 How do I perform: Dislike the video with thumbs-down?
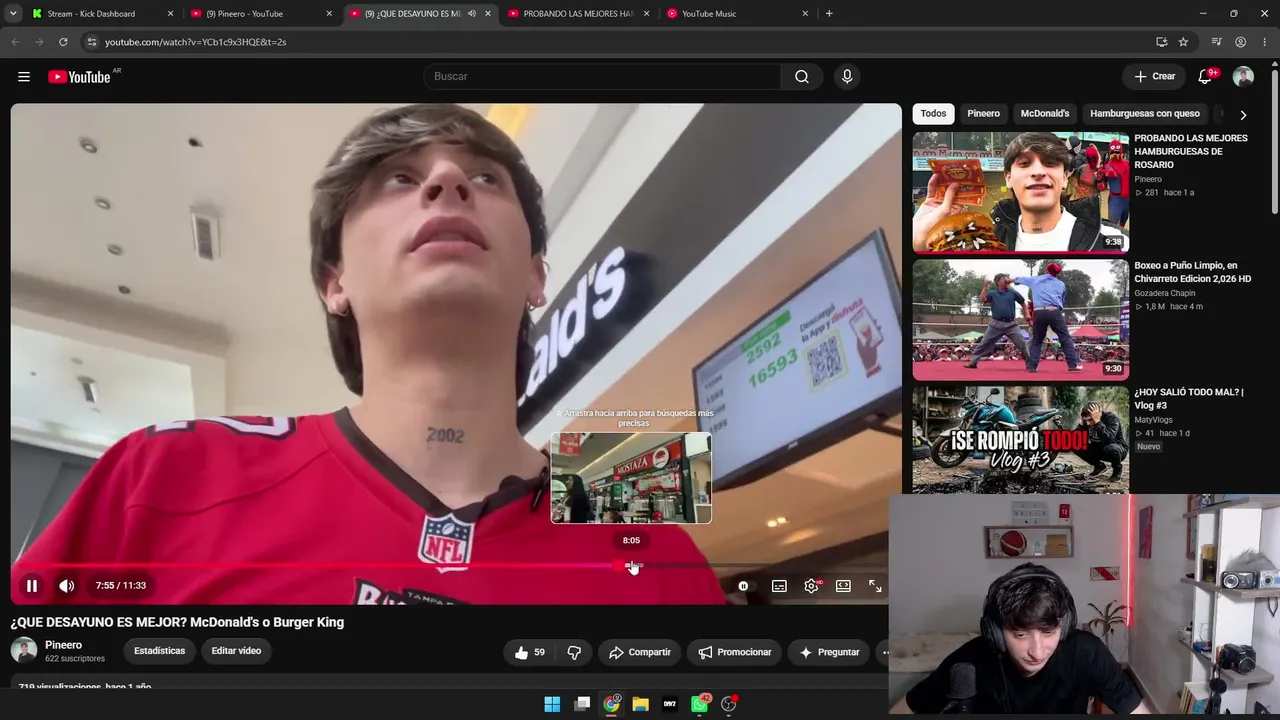(574, 652)
